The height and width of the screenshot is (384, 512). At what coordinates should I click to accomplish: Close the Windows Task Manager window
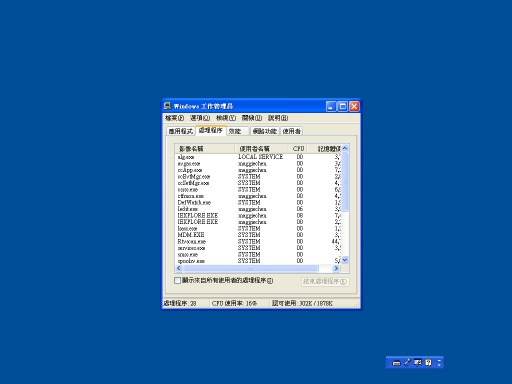(x=354, y=106)
